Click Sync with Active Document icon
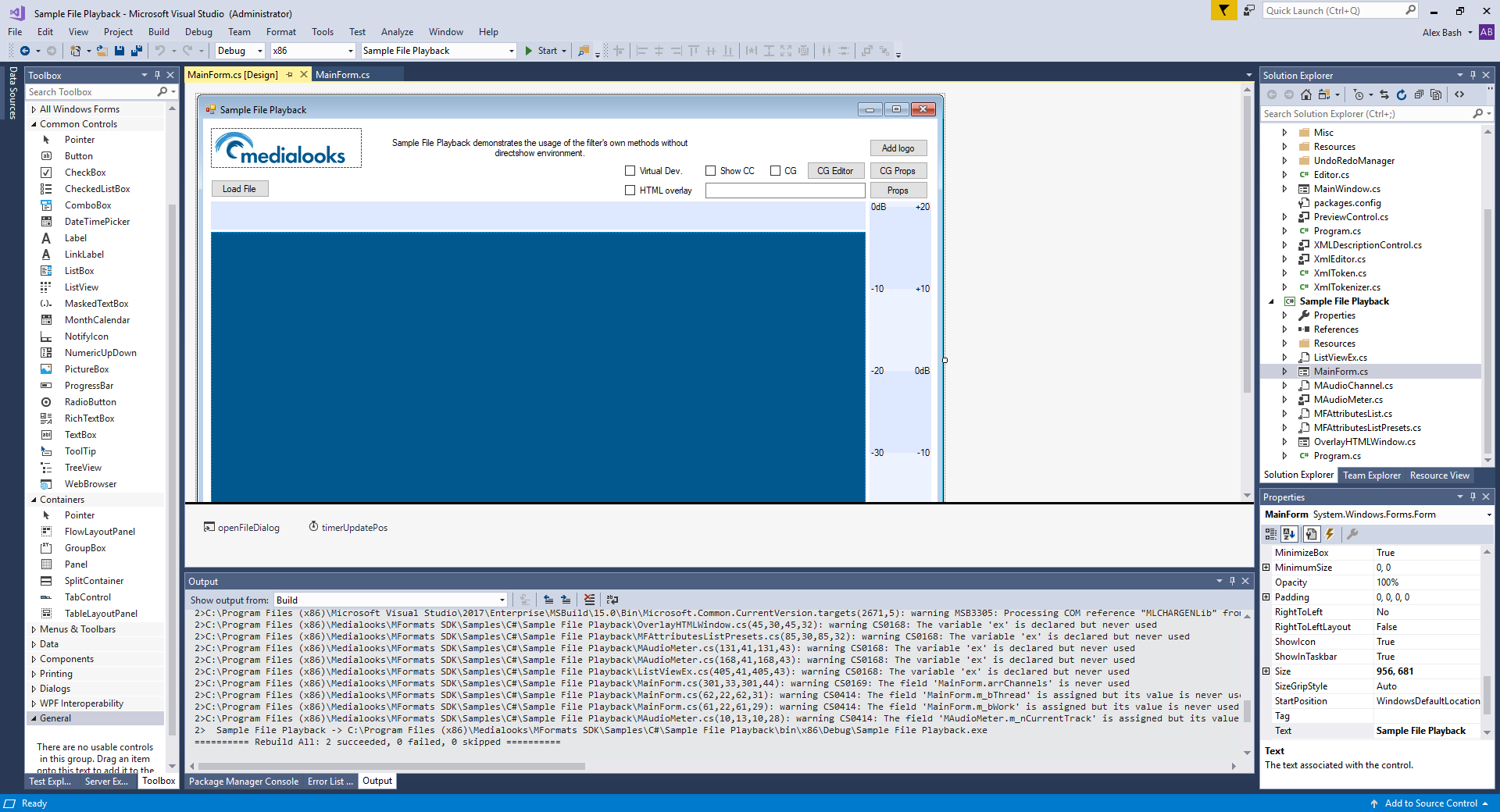 click(1384, 94)
